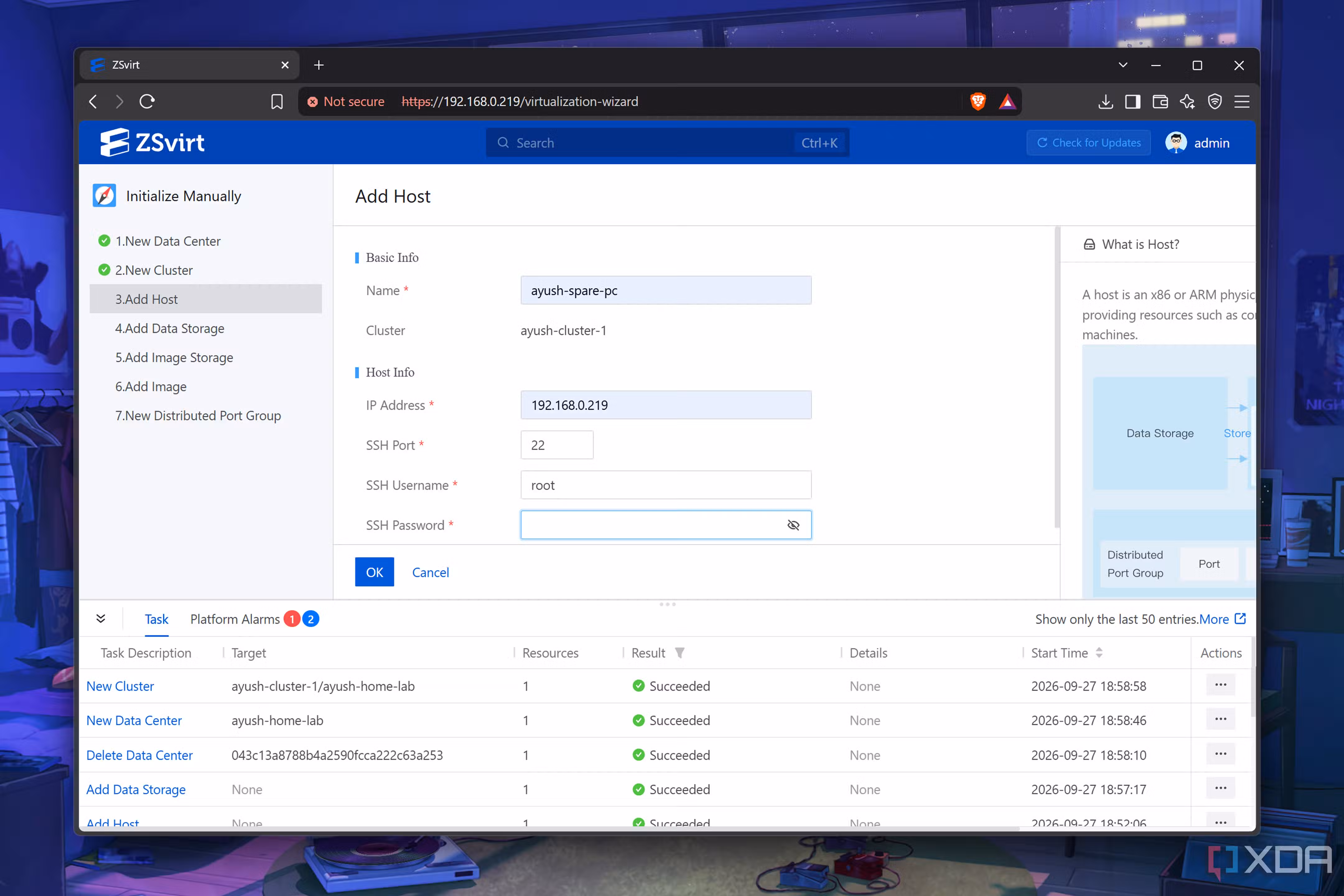Screen dimensions: 1344x896
Task: Go forward in browser history
Action: click(x=119, y=102)
